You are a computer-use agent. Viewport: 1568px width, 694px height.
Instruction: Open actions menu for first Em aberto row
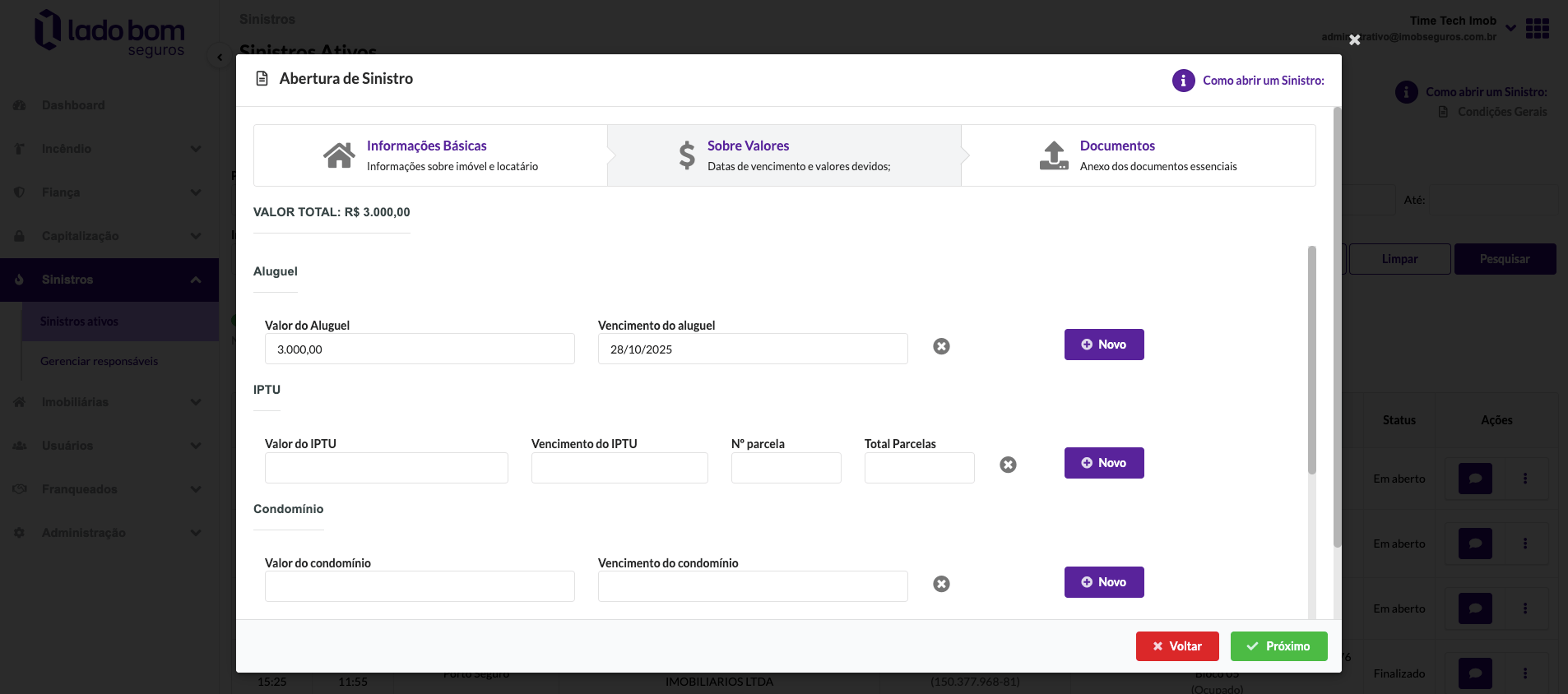point(1525,479)
